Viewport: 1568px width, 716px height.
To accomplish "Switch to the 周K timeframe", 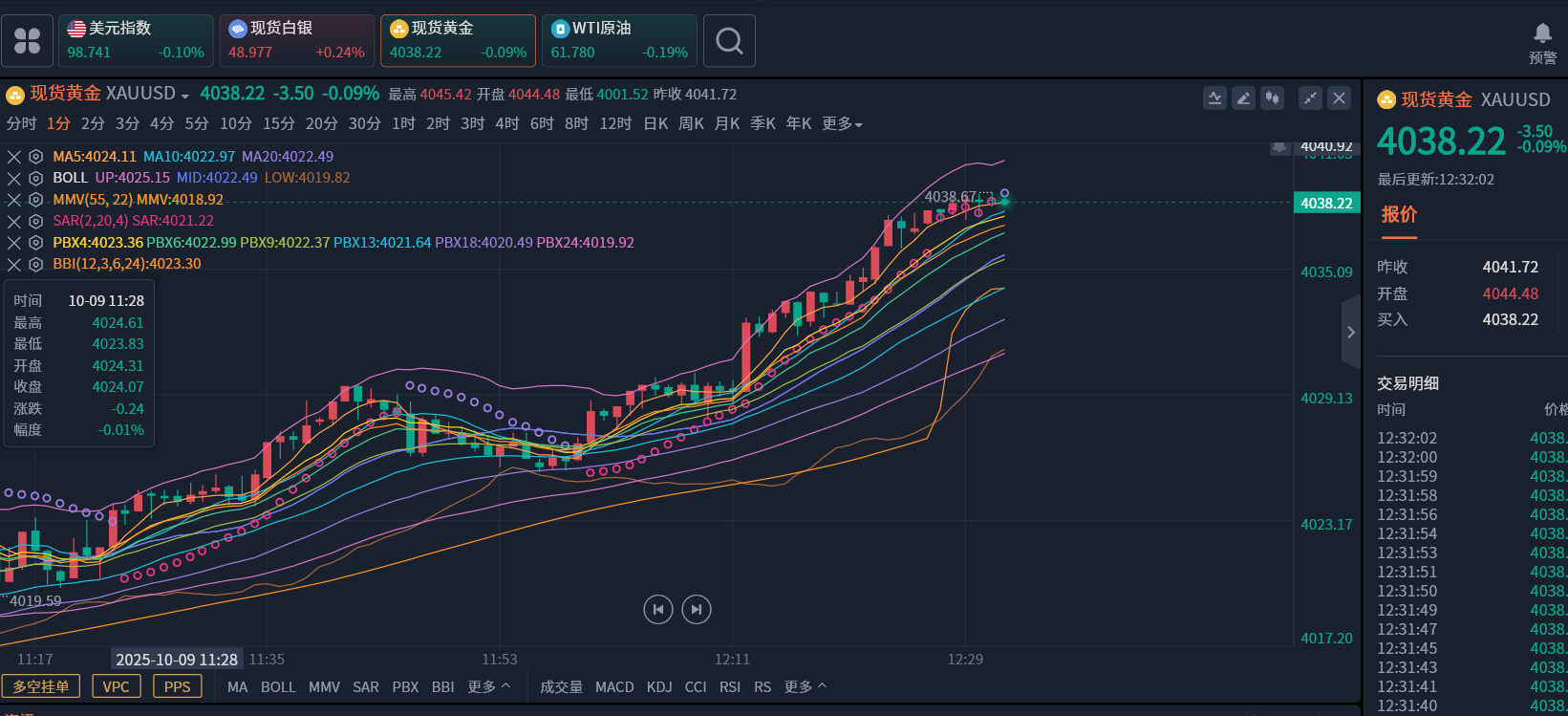I will (691, 124).
